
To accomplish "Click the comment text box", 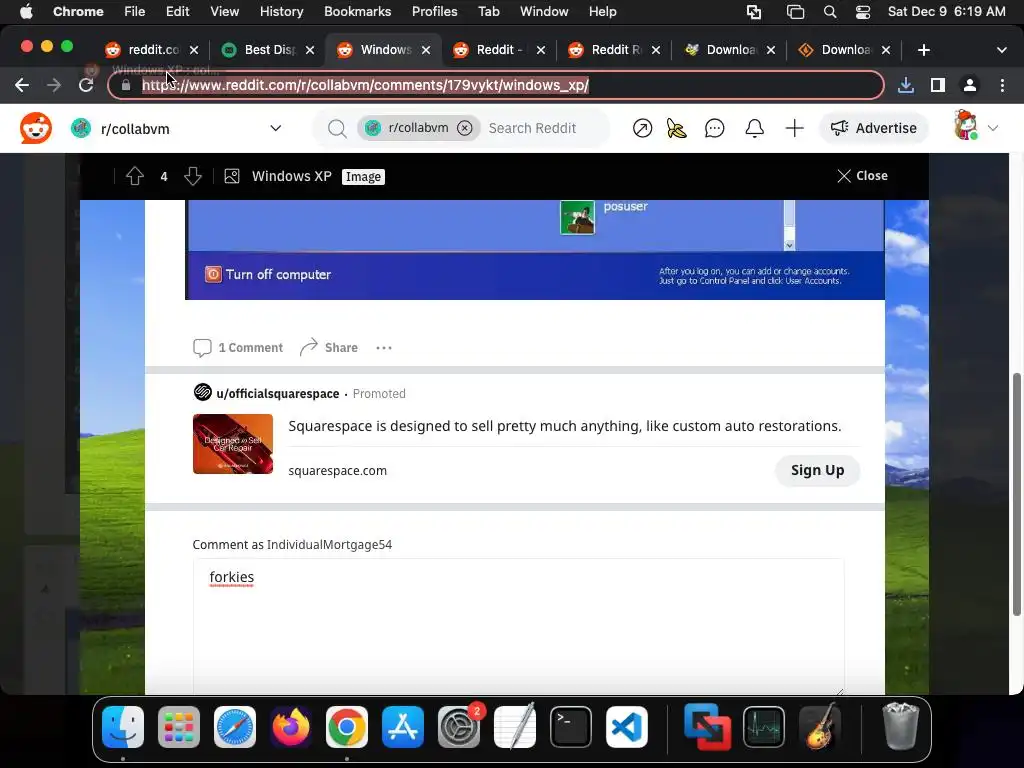I will 518,626.
